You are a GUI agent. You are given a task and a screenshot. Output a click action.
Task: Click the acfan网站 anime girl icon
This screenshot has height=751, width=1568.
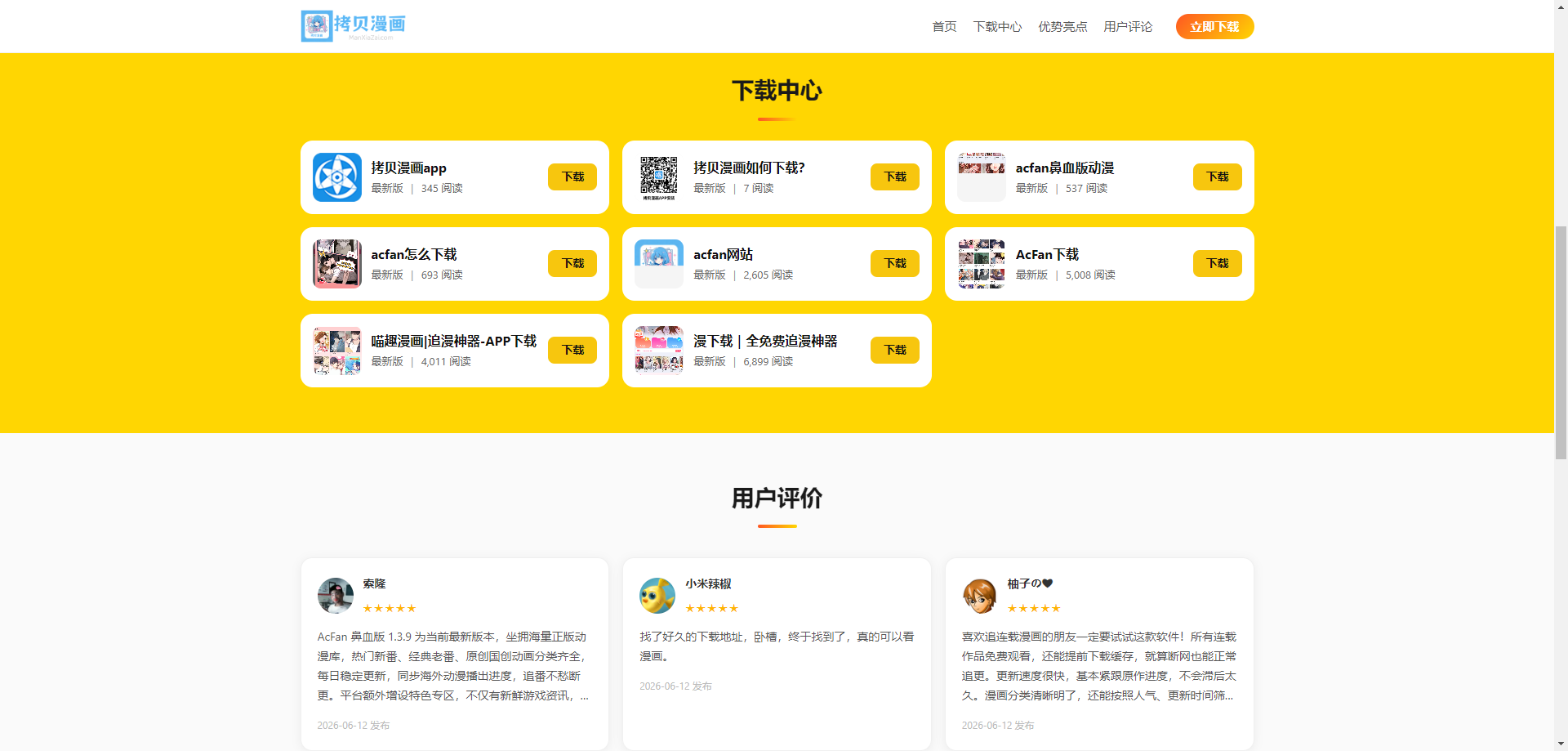tap(659, 264)
